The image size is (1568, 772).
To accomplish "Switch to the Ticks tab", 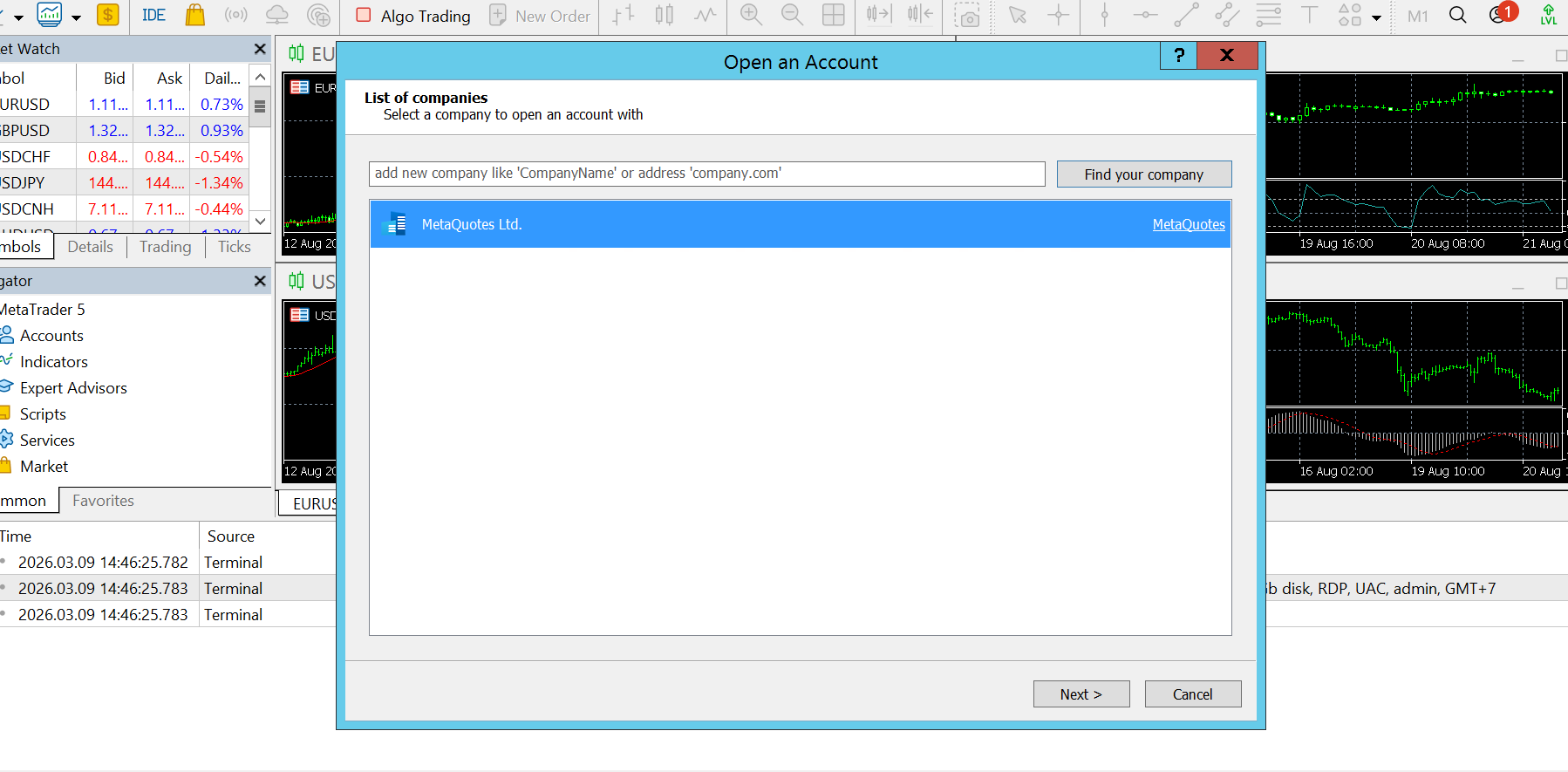I will (234, 247).
